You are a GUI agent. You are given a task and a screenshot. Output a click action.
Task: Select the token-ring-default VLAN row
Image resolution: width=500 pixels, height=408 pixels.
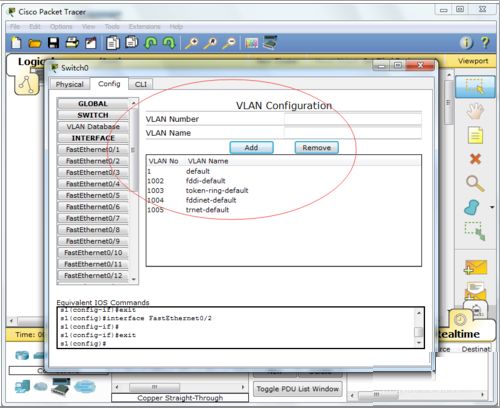[283, 190]
